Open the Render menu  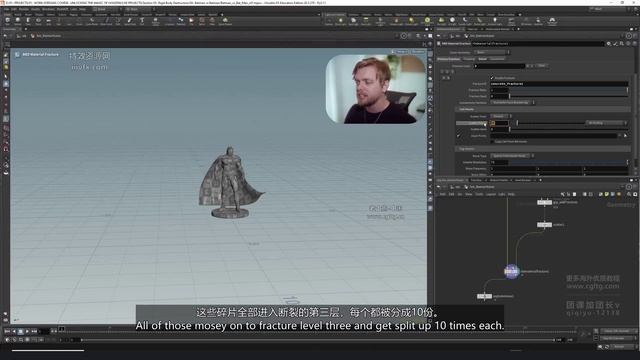tap(24, 9)
